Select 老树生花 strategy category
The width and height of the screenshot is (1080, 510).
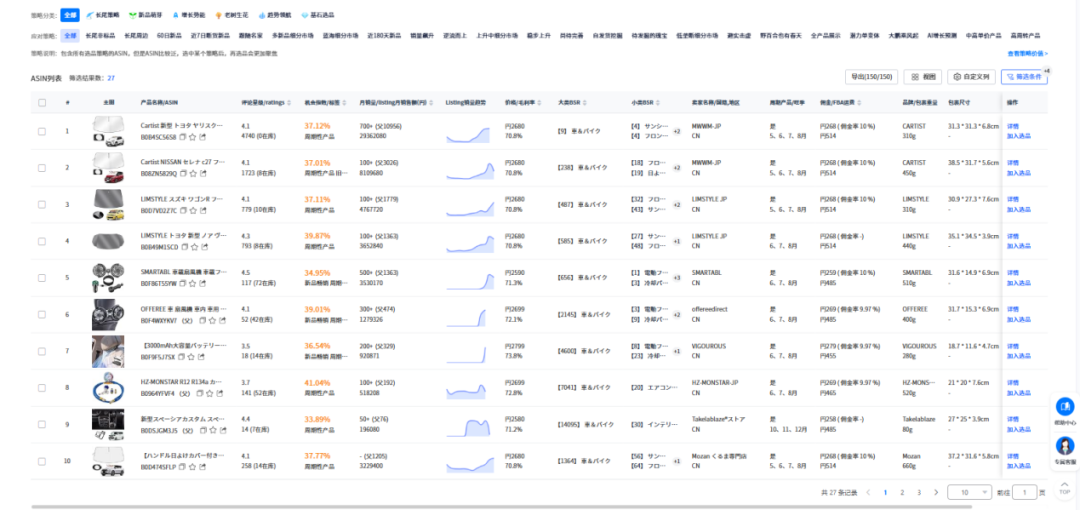(x=231, y=14)
